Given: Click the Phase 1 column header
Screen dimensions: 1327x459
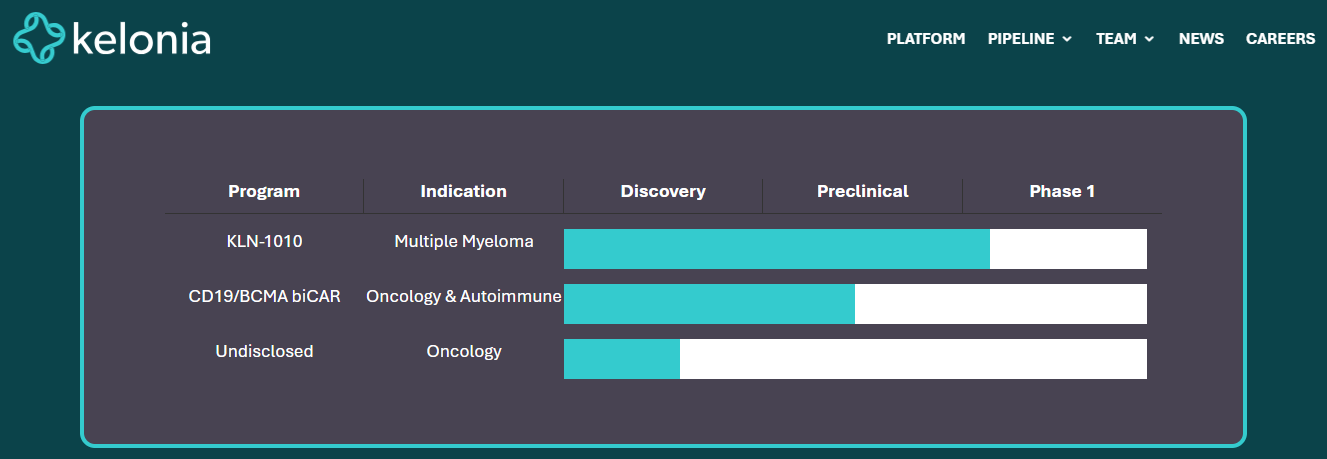Looking at the screenshot, I should pos(1062,191).
